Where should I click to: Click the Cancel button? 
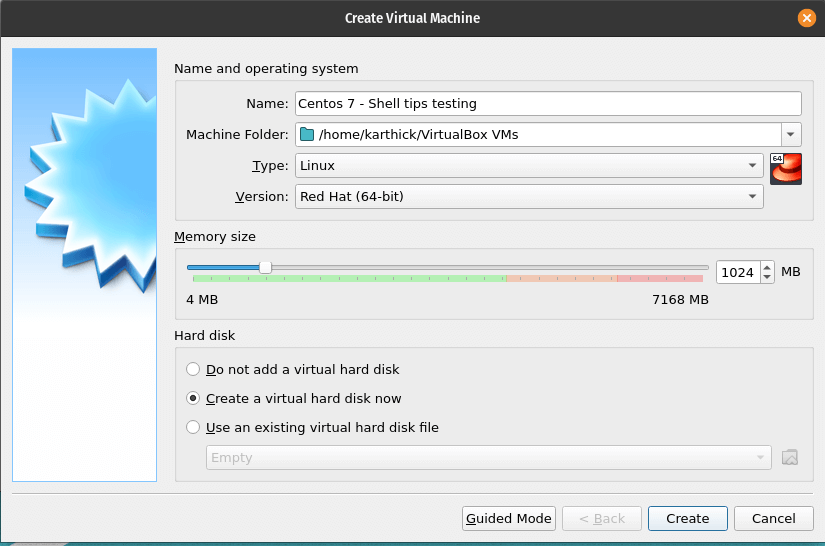click(773, 519)
